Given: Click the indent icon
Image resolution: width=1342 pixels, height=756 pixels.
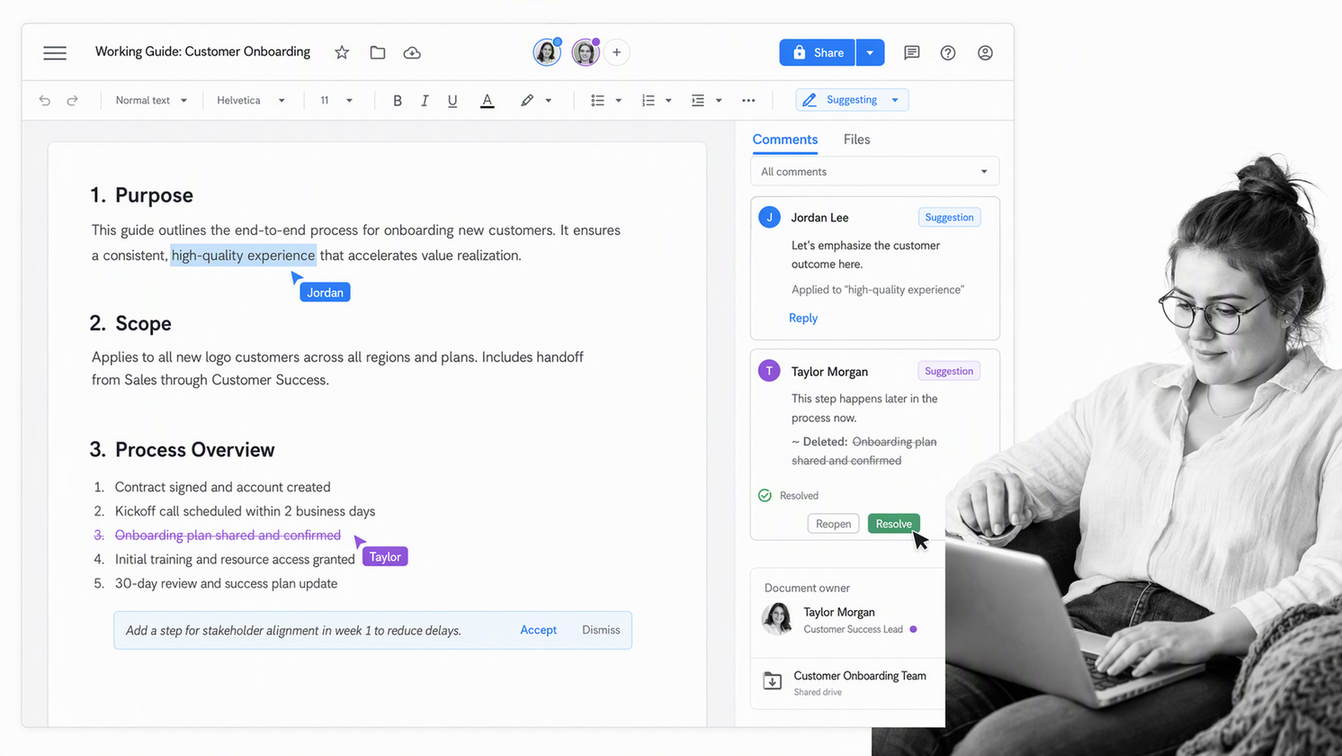Looking at the screenshot, I should [698, 100].
